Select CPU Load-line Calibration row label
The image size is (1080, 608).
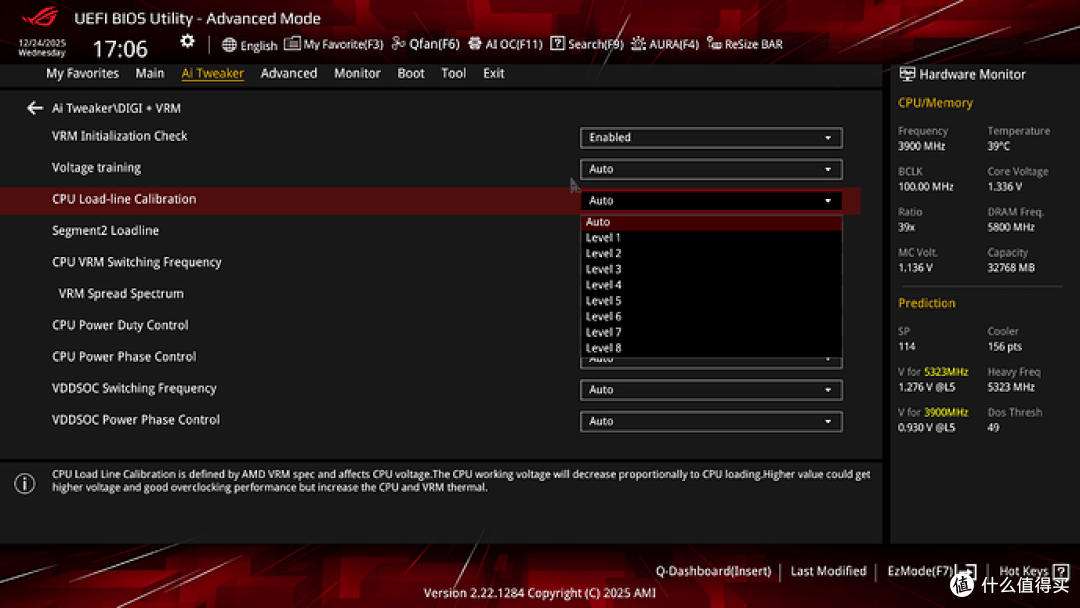point(124,199)
